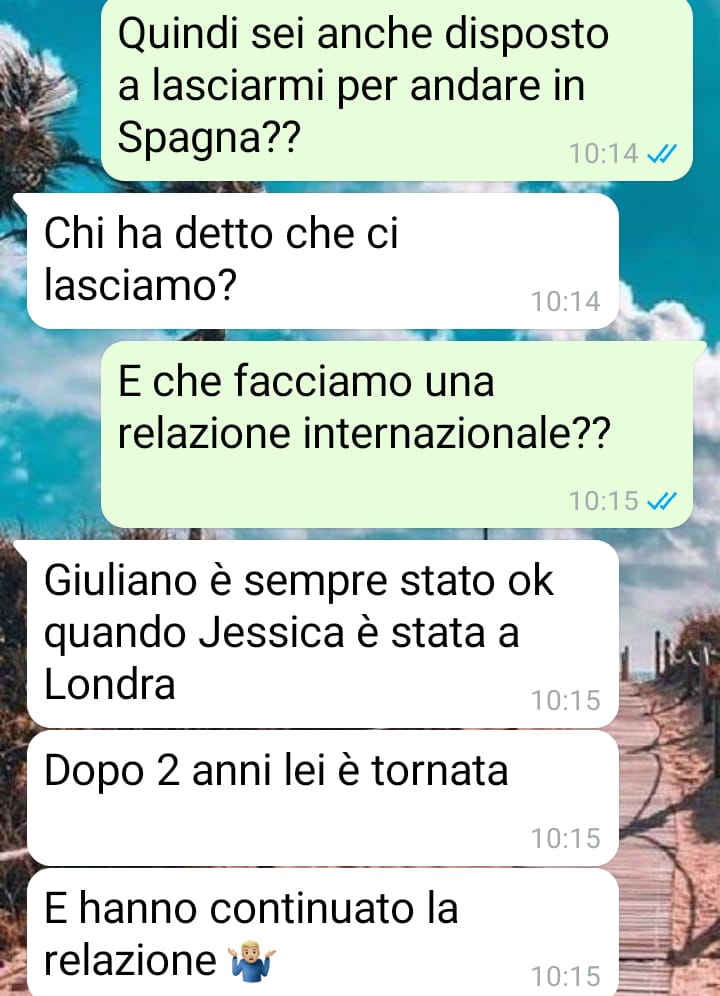Tap the word 'Londra' in the received message
The image size is (720, 996).
(x=109, y=685)
